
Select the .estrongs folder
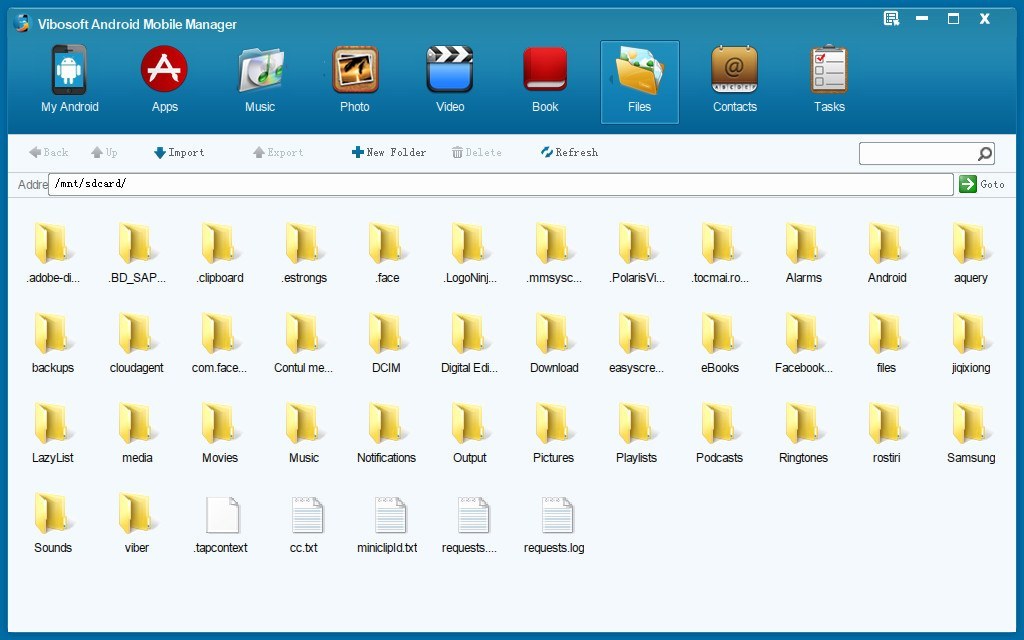coord(304,253)
